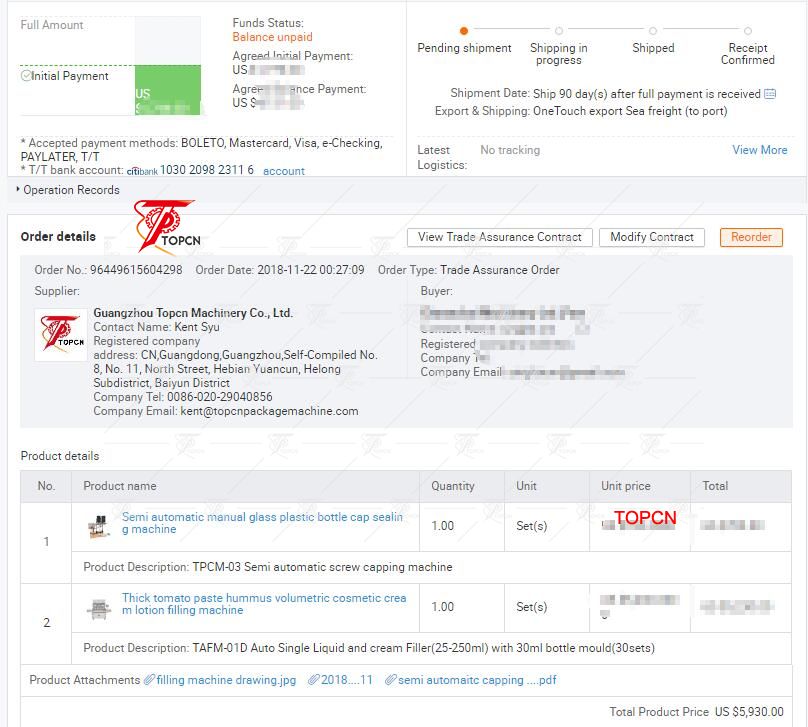Click the Shipping in progress step dot
Image resolution: width=808 pixels, height=727 pixels.
coord(559,31)
